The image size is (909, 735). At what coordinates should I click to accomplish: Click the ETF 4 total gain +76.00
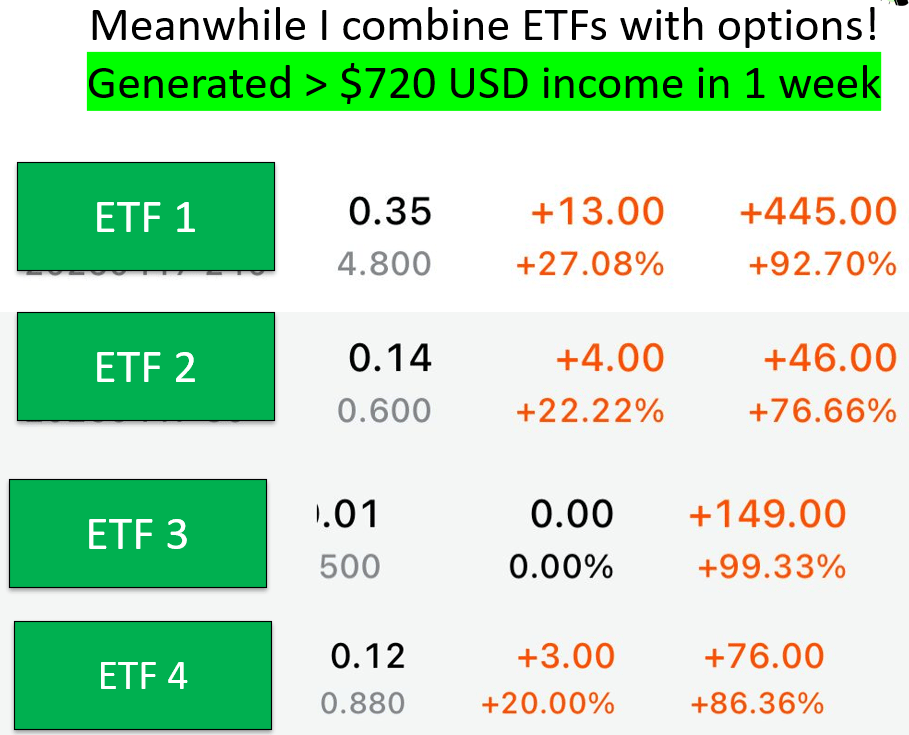point(764,656)
